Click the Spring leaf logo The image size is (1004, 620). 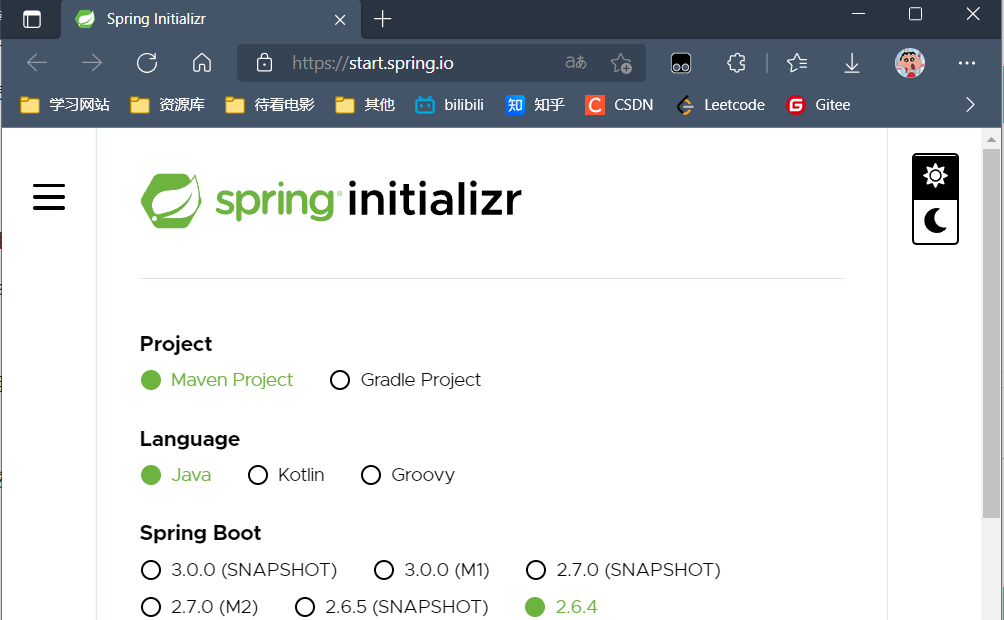(x=171, y=201)
